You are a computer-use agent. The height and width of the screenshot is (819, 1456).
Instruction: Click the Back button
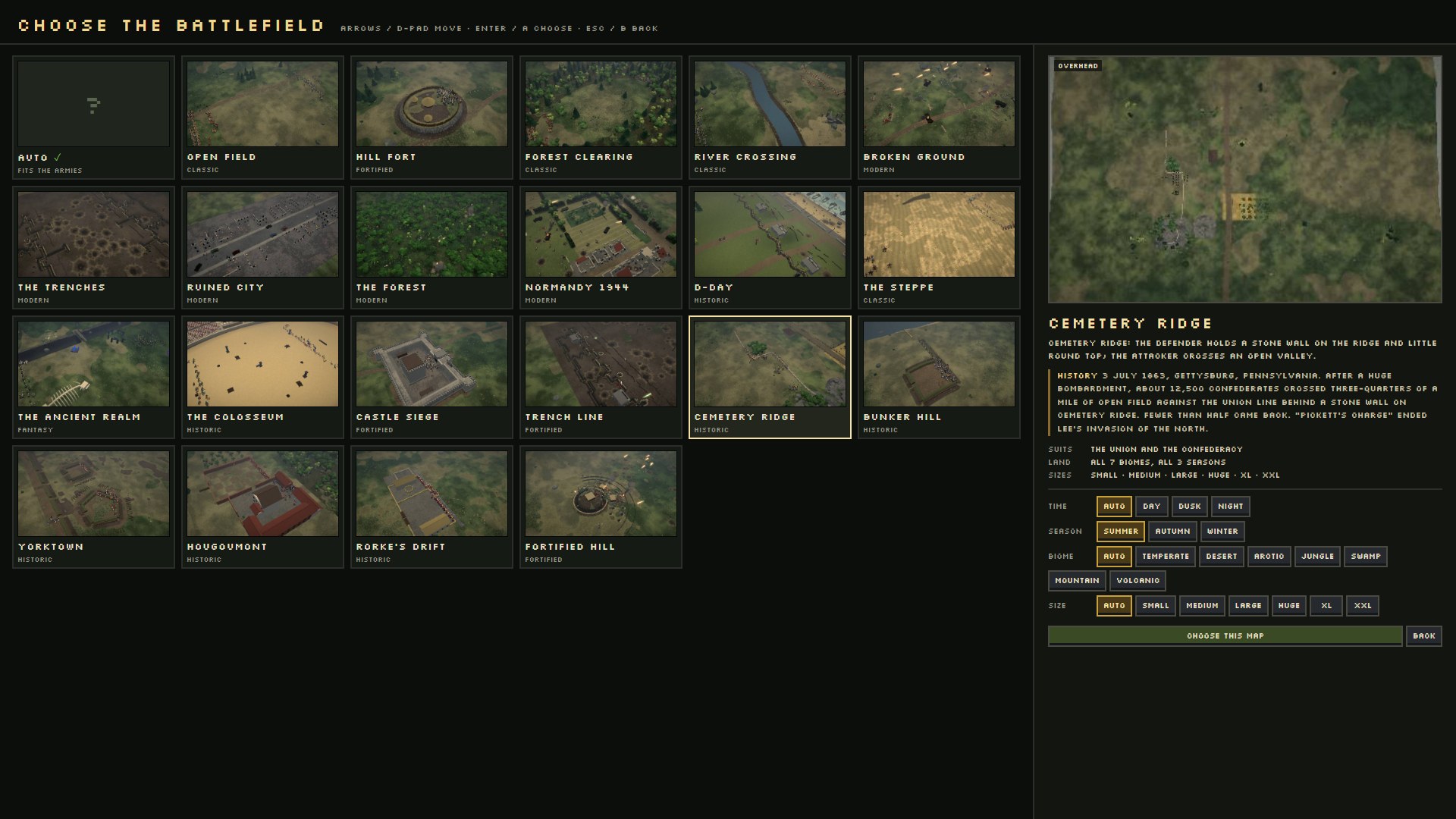click(1424, 636)
